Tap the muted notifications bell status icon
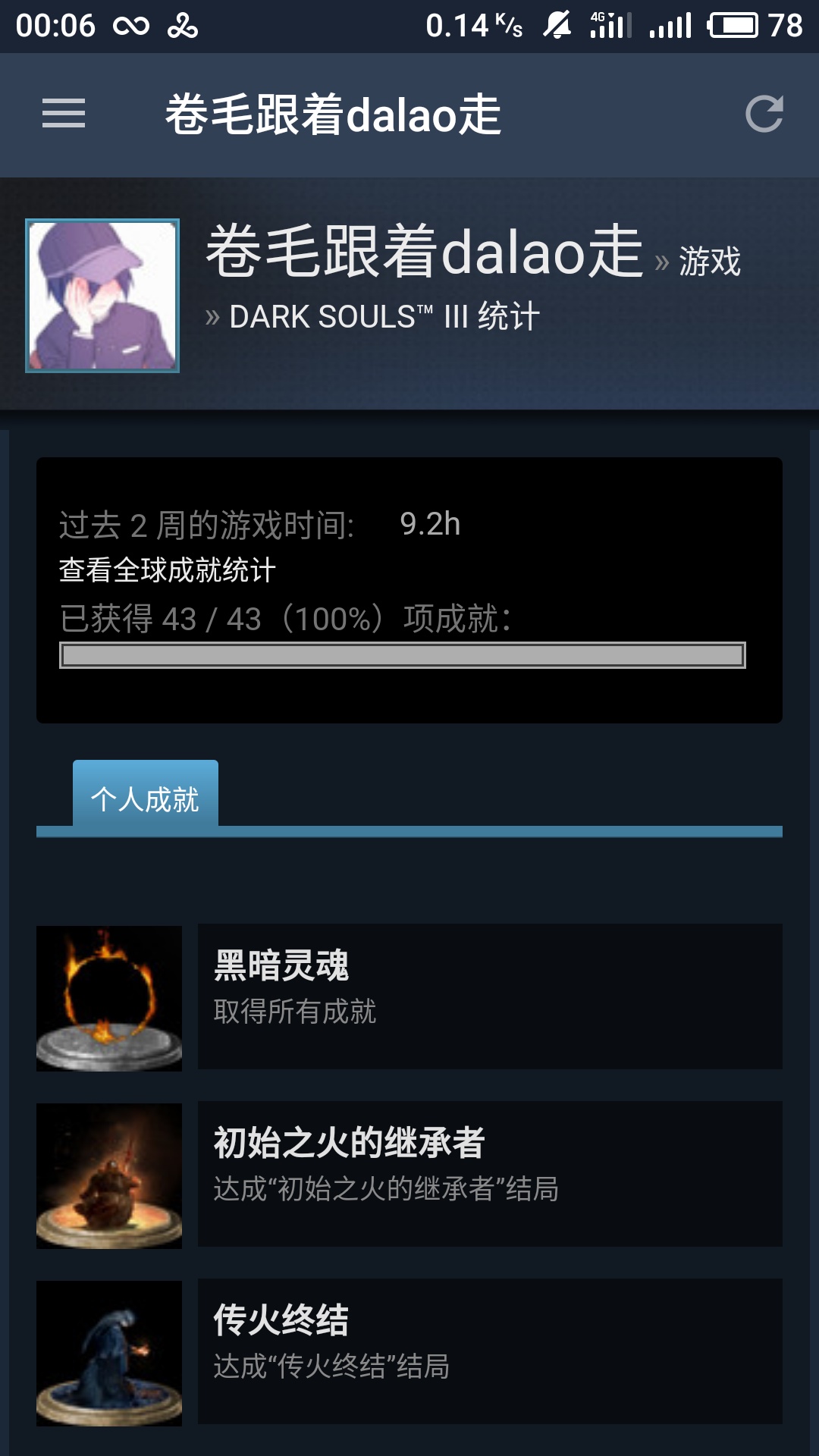The height and width of the screenshot is (1456, 819). tap(557, 26)
